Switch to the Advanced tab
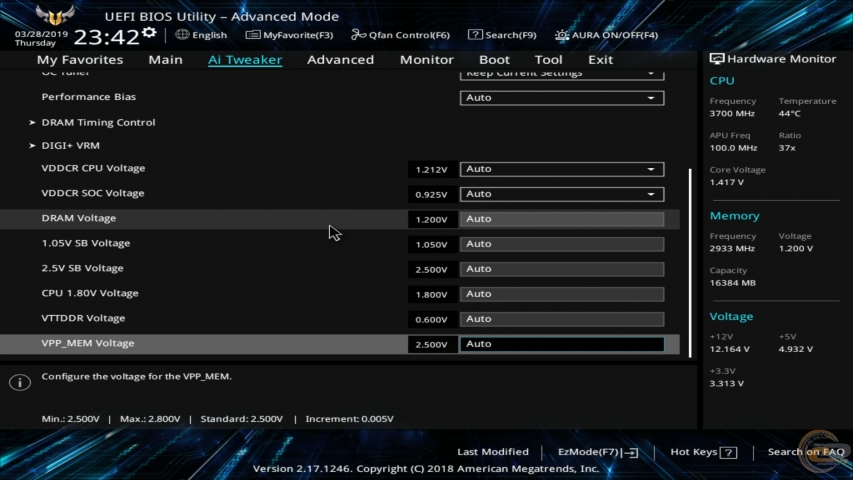Screen dimensions: 853x480 tap(340, 60)
